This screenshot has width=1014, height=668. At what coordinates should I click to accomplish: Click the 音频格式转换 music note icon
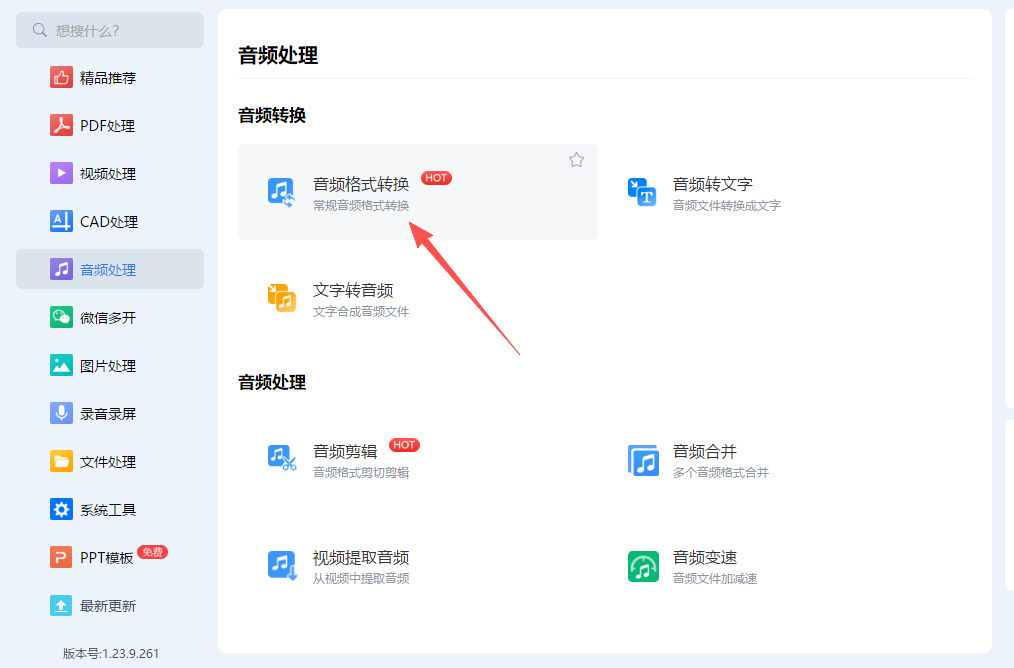click(281, 193)
